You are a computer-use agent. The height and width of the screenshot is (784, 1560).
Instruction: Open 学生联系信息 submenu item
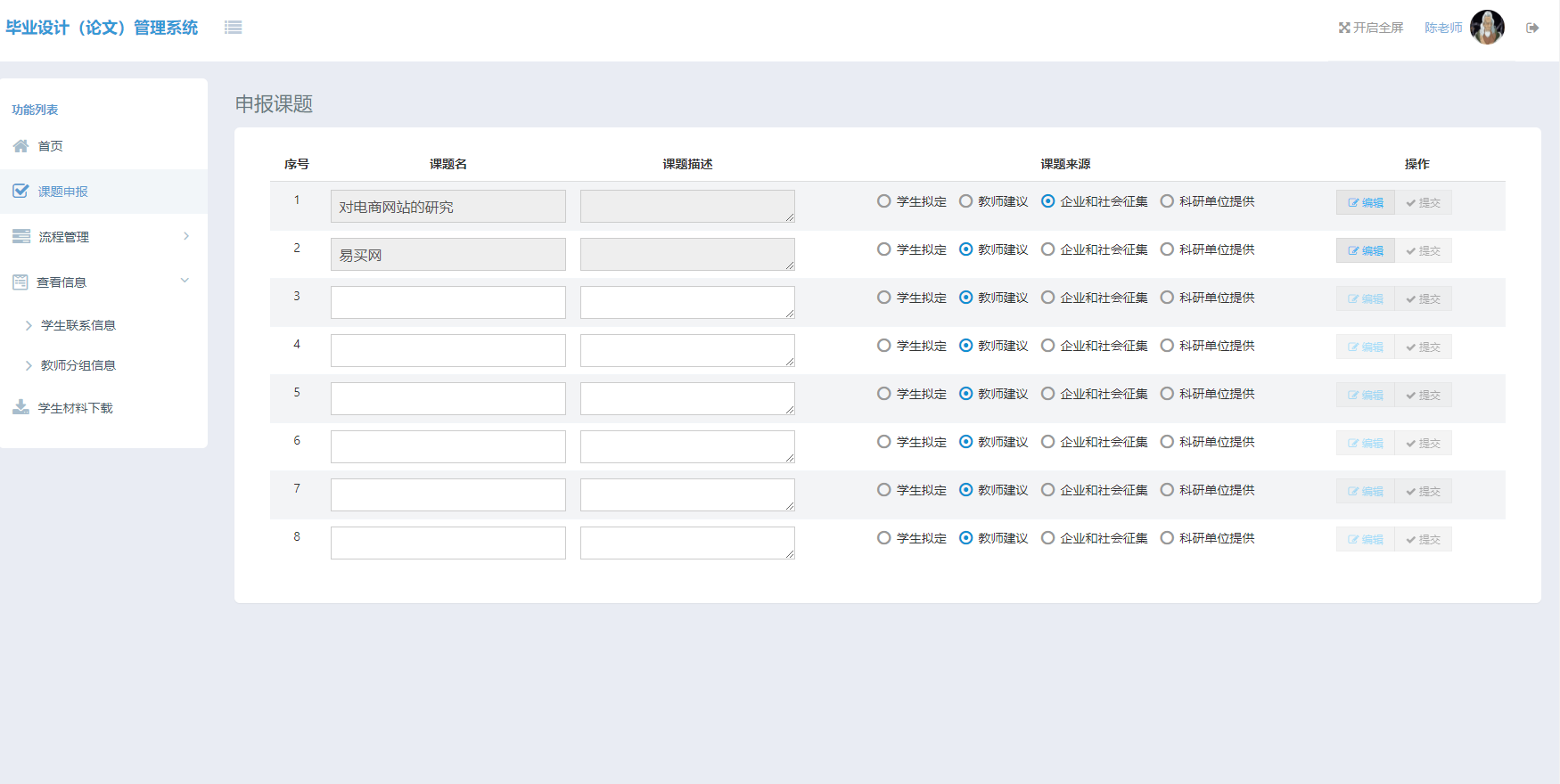78,325
